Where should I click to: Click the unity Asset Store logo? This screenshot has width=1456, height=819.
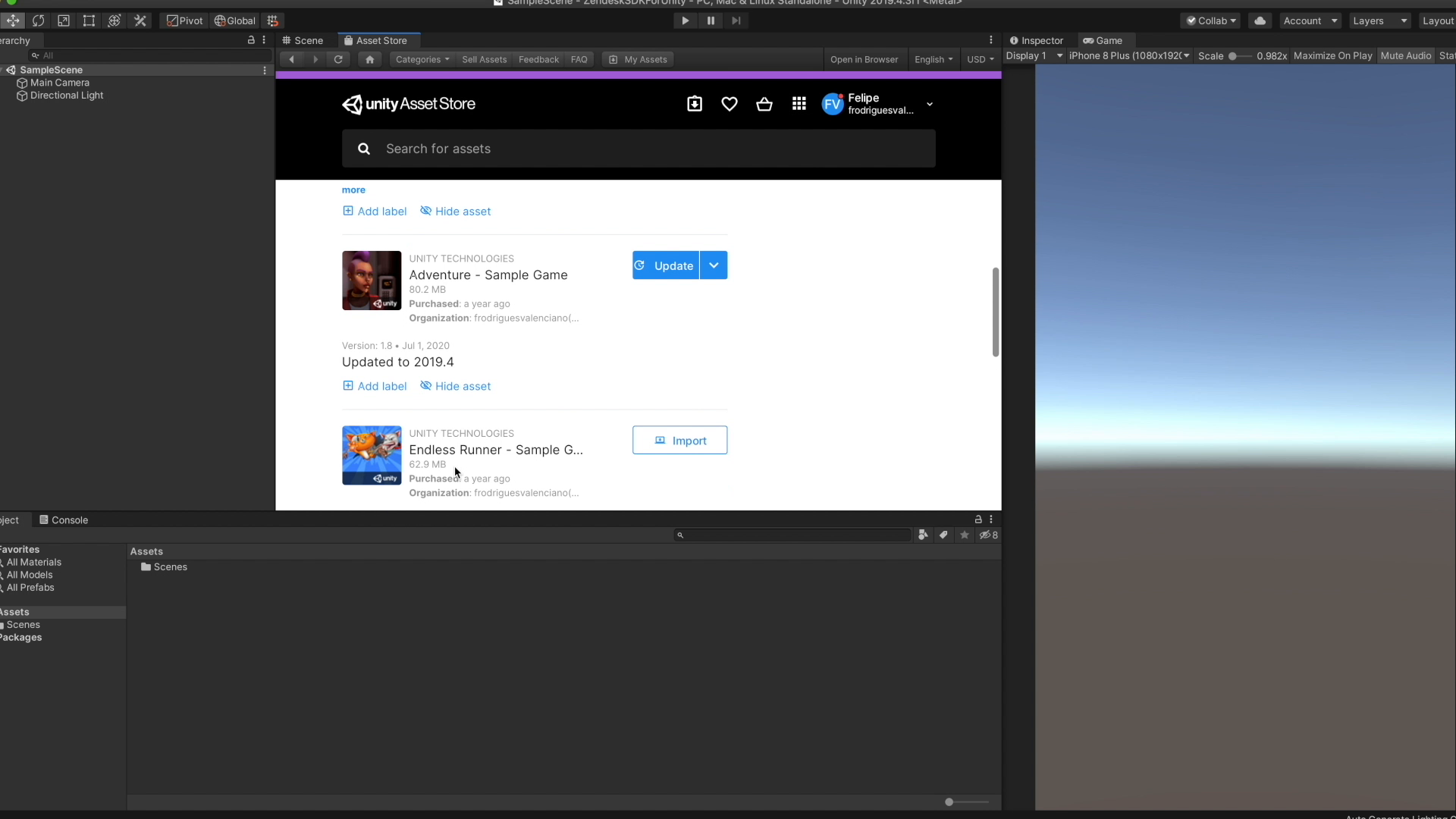(x=409, y=104)
